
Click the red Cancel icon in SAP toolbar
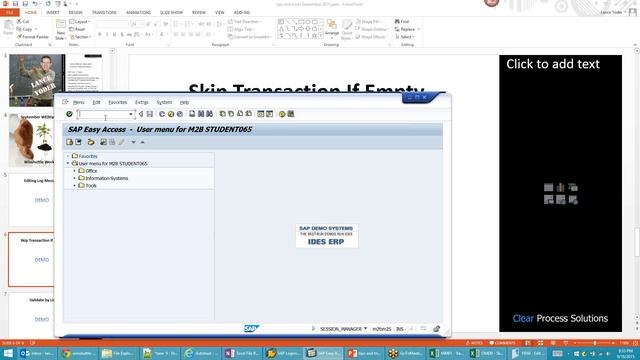(180, 114)
